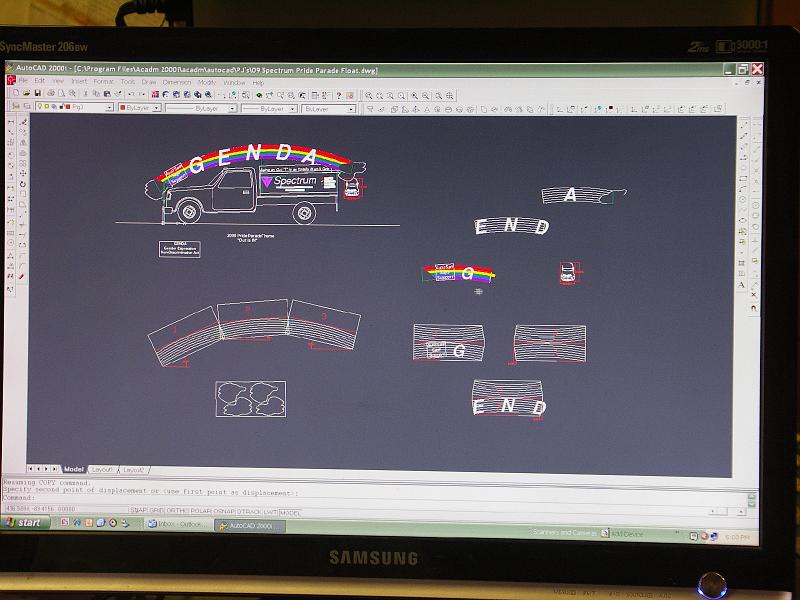Click first-tab arrow in layout tab scroller
The image size is (800, 600).
30,468
